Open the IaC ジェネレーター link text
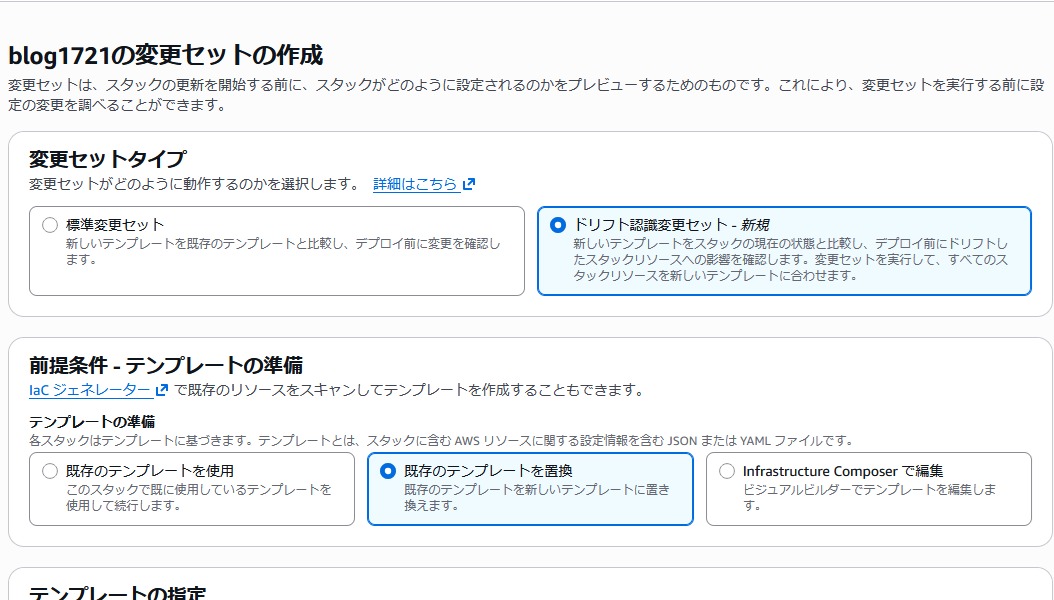Screen dimensions: 1054x600 [90, 390]
